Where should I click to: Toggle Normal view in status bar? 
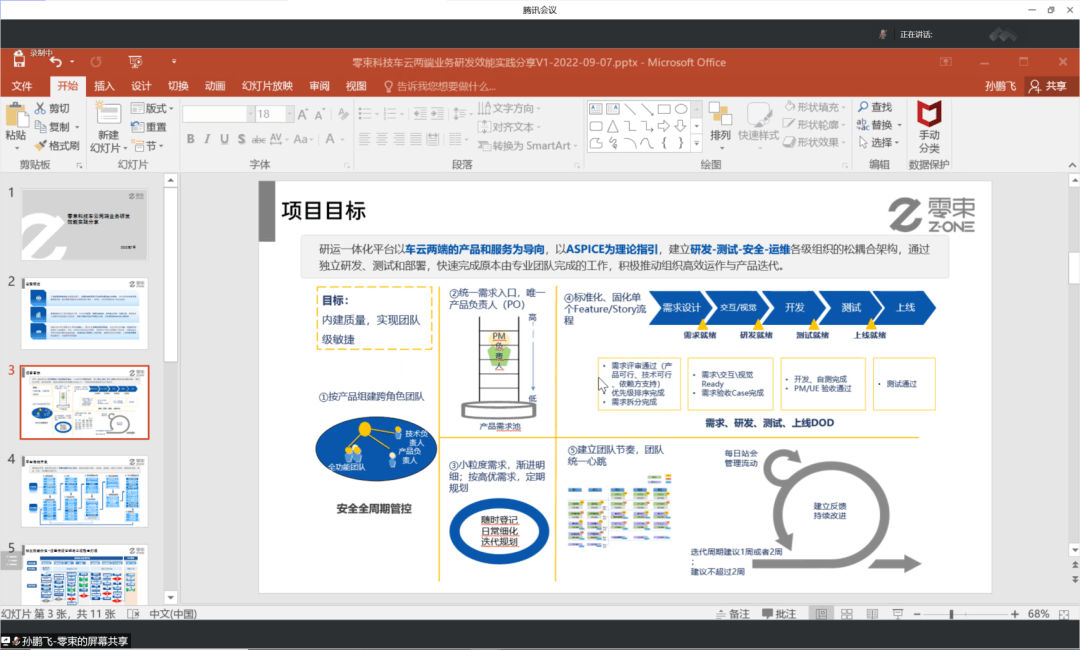[821, 614]
